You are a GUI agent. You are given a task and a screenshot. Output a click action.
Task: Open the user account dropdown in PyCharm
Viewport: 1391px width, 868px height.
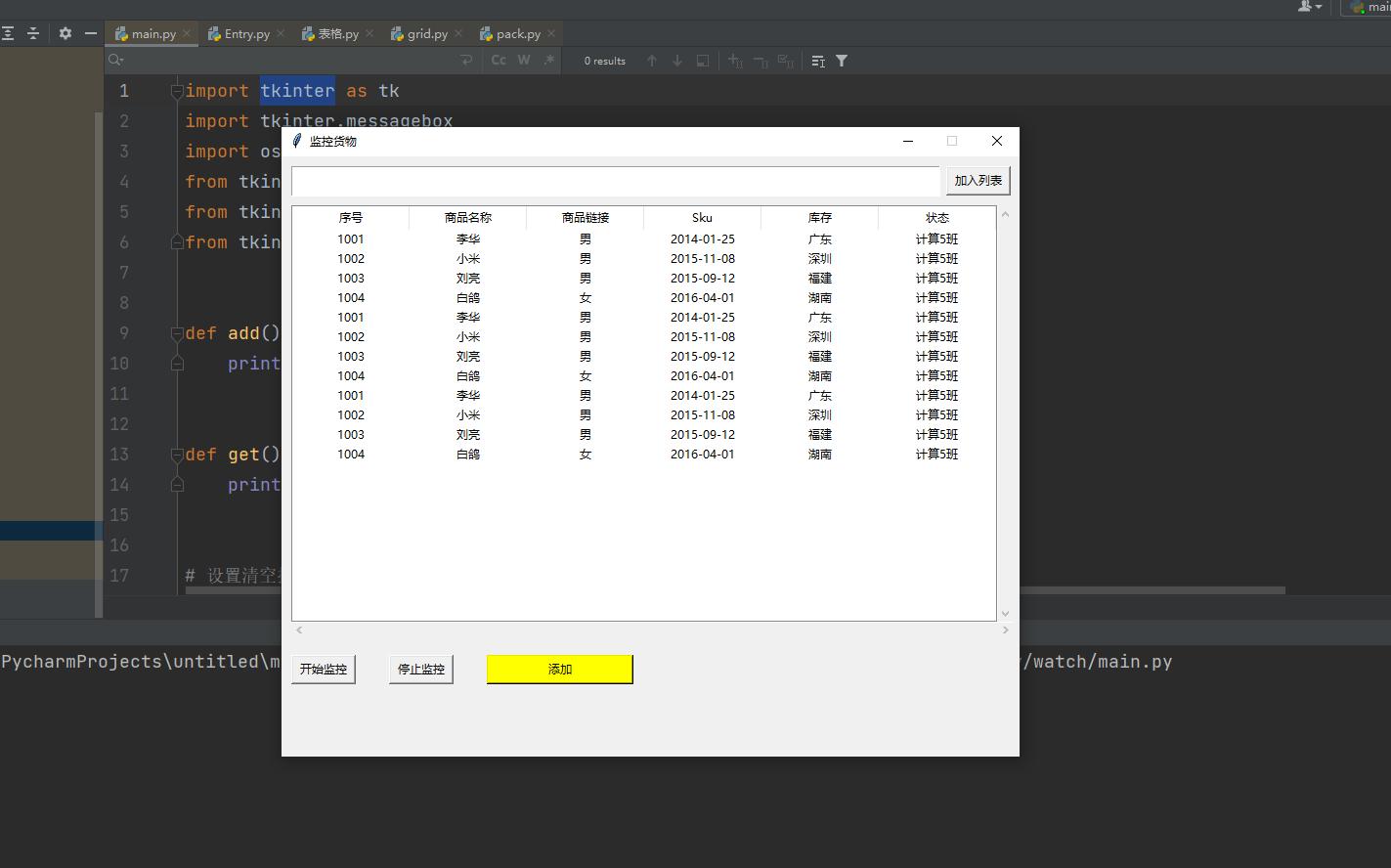point(1310,7)
